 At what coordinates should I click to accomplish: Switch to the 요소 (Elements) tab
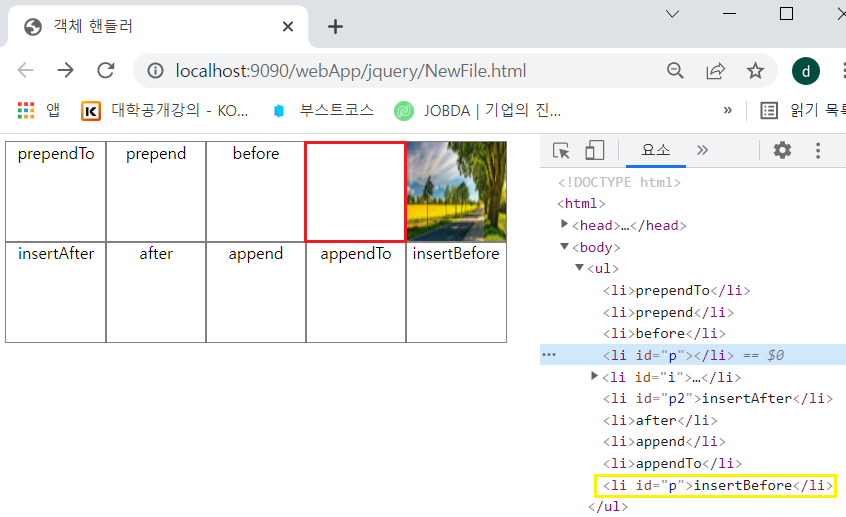[x=656, y=151]
